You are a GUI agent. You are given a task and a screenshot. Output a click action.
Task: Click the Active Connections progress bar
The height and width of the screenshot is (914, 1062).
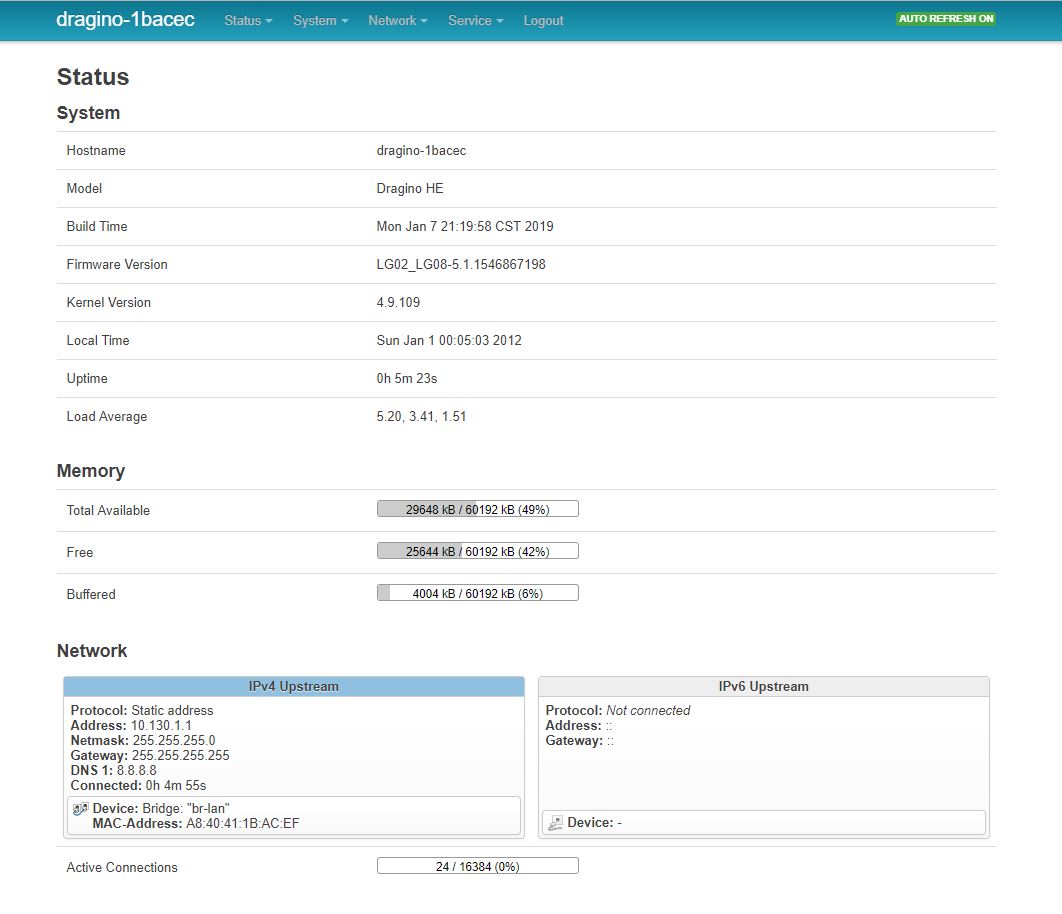point(477,865)
